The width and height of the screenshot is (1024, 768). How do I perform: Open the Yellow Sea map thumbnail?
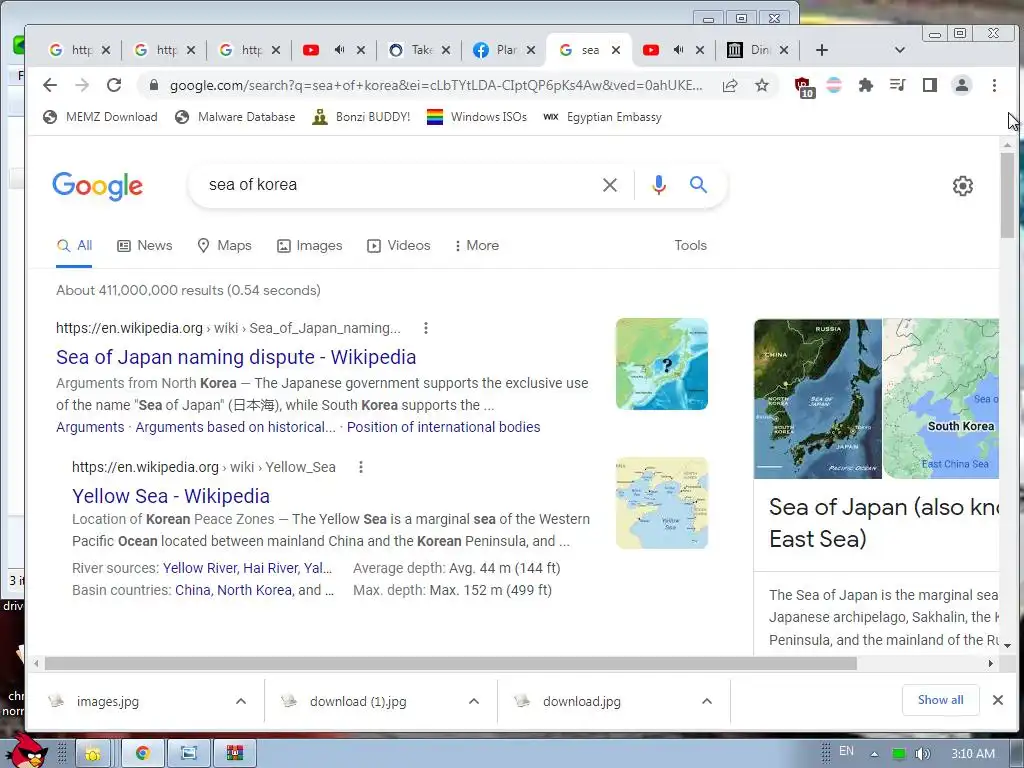[x=662, y=503]
